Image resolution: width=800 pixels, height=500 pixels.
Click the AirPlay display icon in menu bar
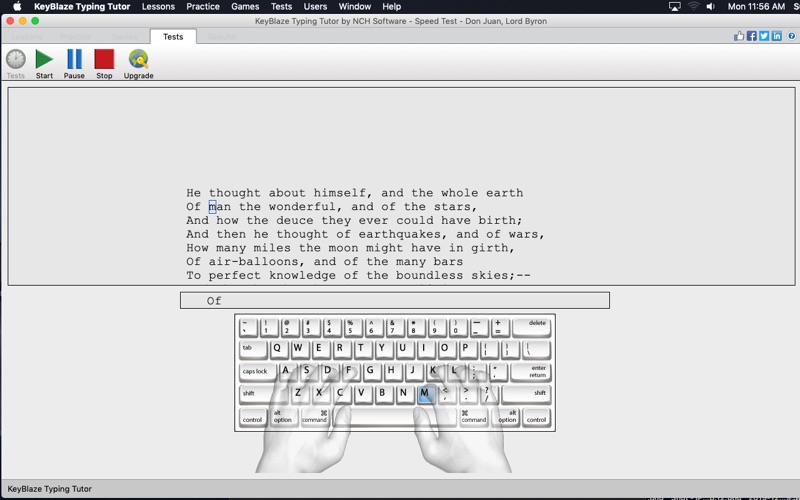click(x=674, y=7)
